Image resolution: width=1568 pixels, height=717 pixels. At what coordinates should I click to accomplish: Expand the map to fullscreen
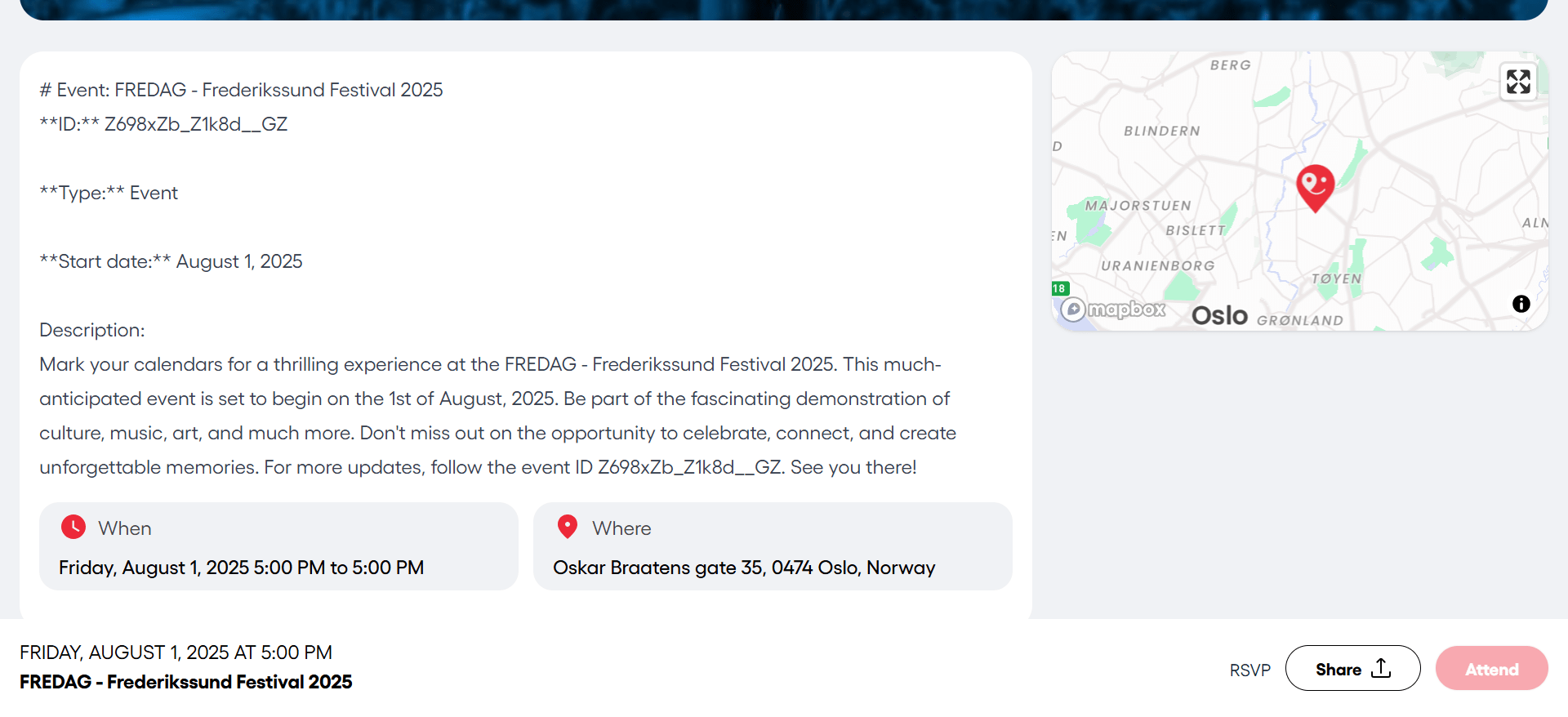tap(1518, 82)
